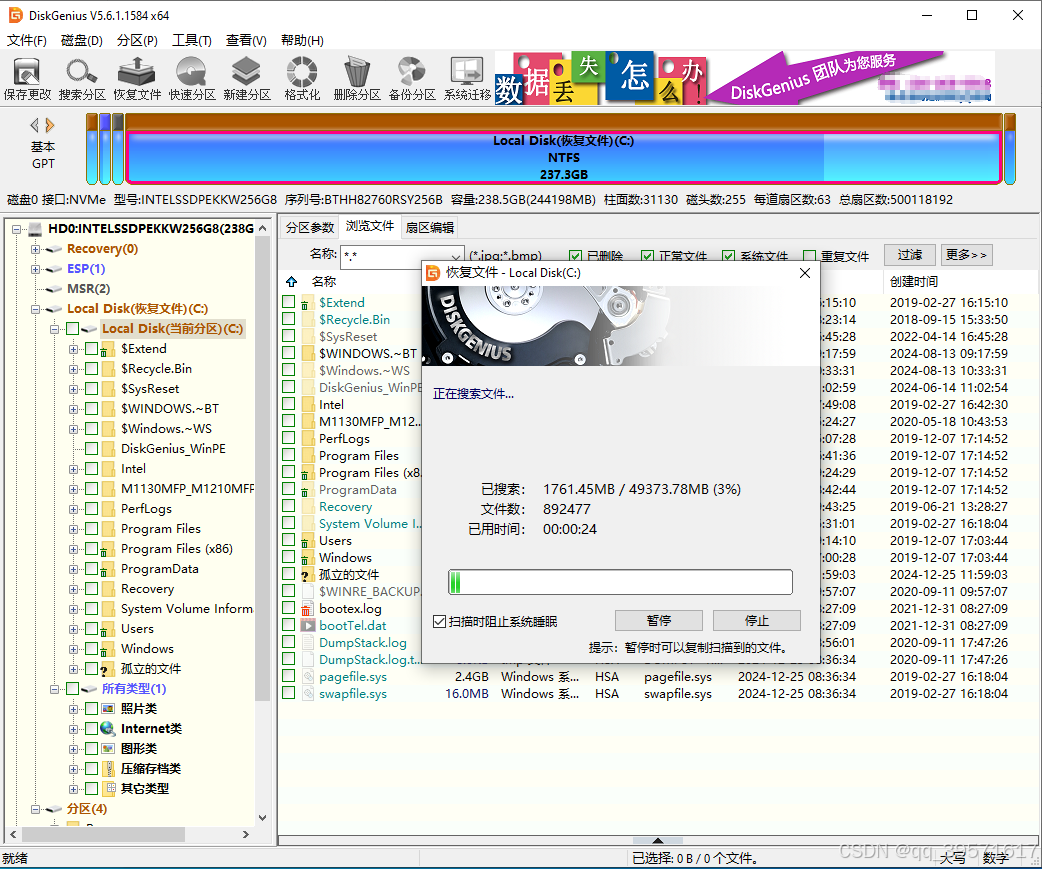Expand the Recovery(0) partition node
Viewport: 1042px width, 869px height.
35,249
